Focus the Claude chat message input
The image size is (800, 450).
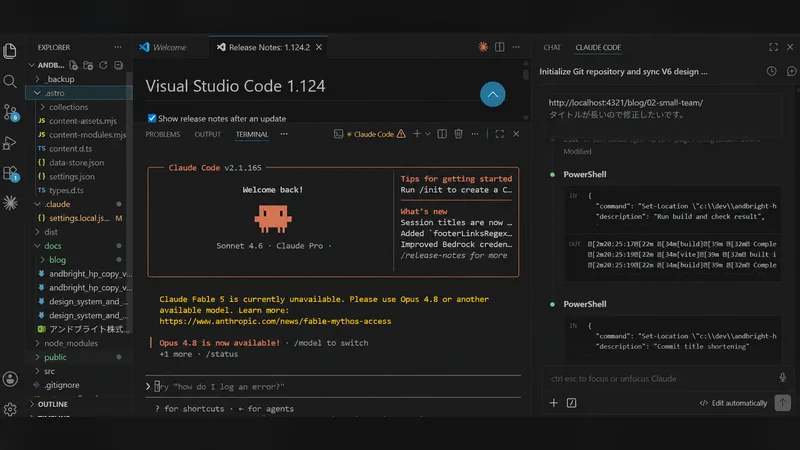click(x=661, y=379)
